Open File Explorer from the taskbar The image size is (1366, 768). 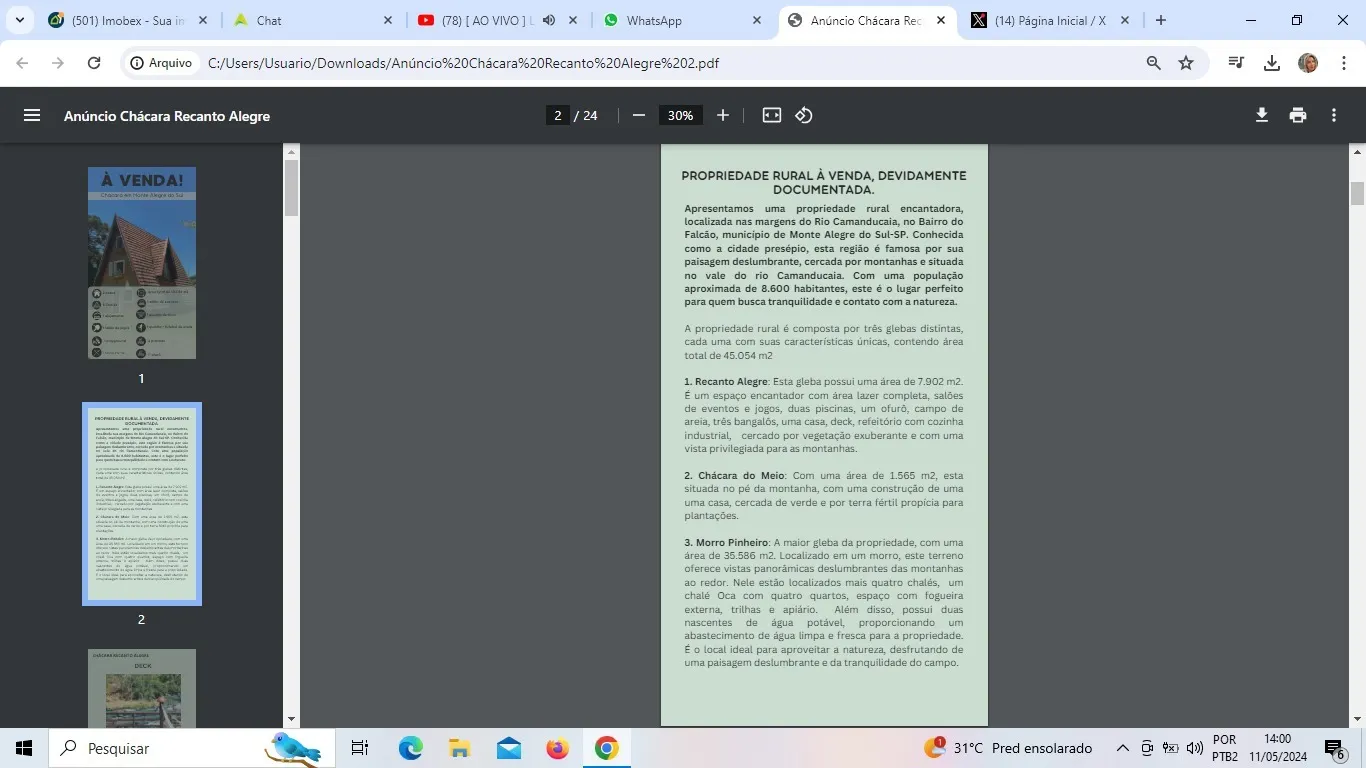tap(460, 748)
